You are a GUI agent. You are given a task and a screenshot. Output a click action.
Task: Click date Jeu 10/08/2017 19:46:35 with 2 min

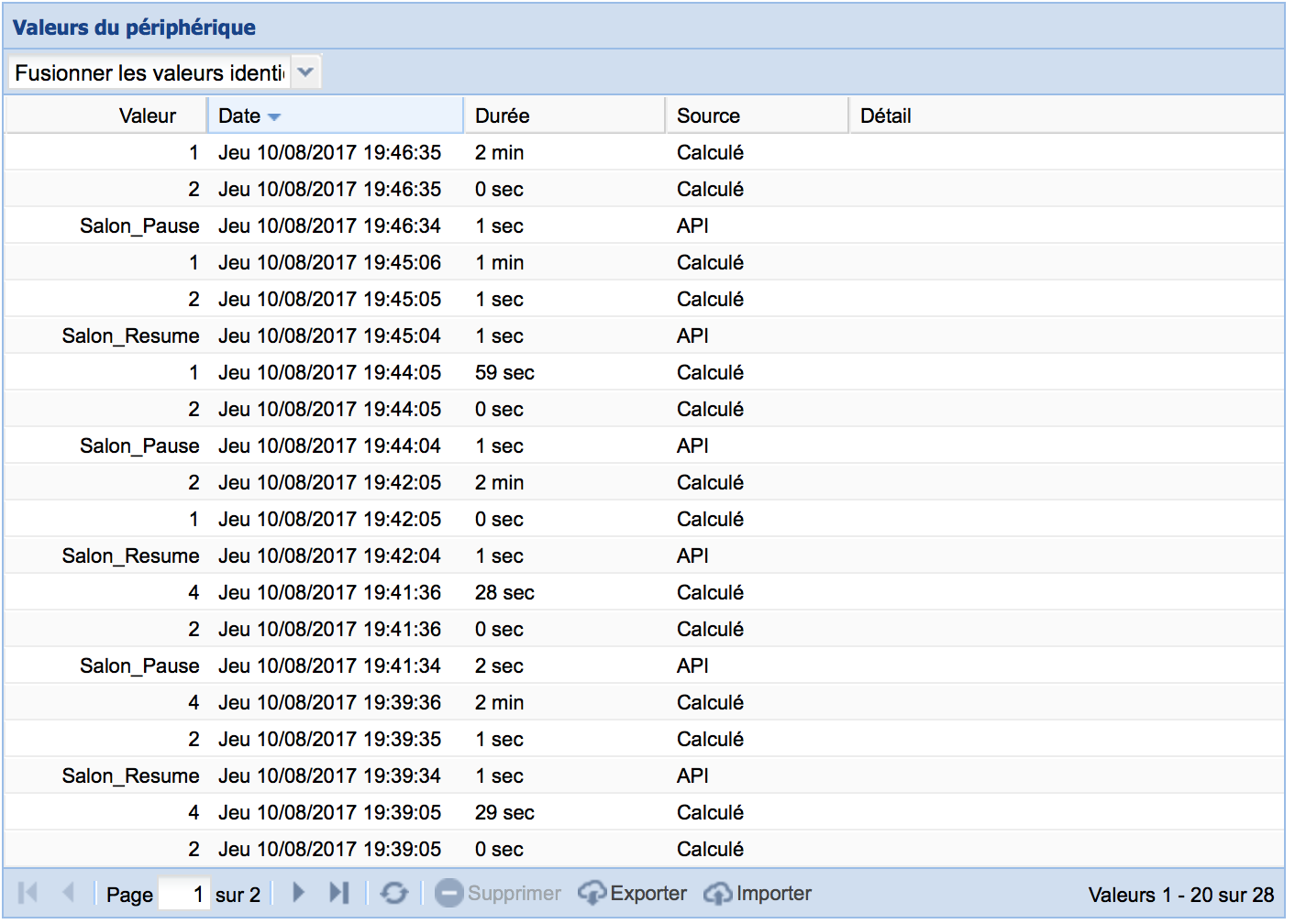click(329, 152)
